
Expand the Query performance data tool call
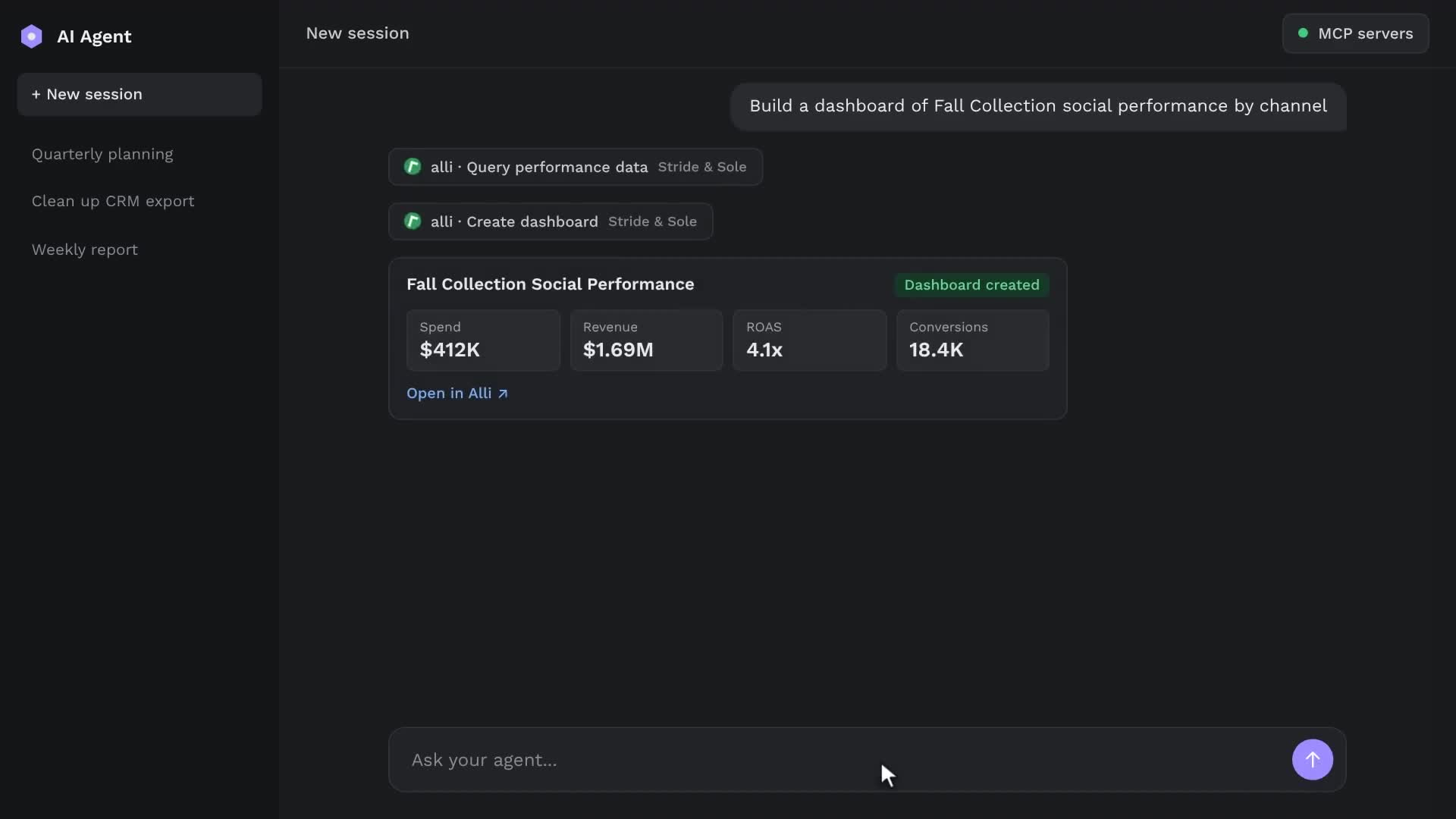pyautogui.click(x=575, y=167)
